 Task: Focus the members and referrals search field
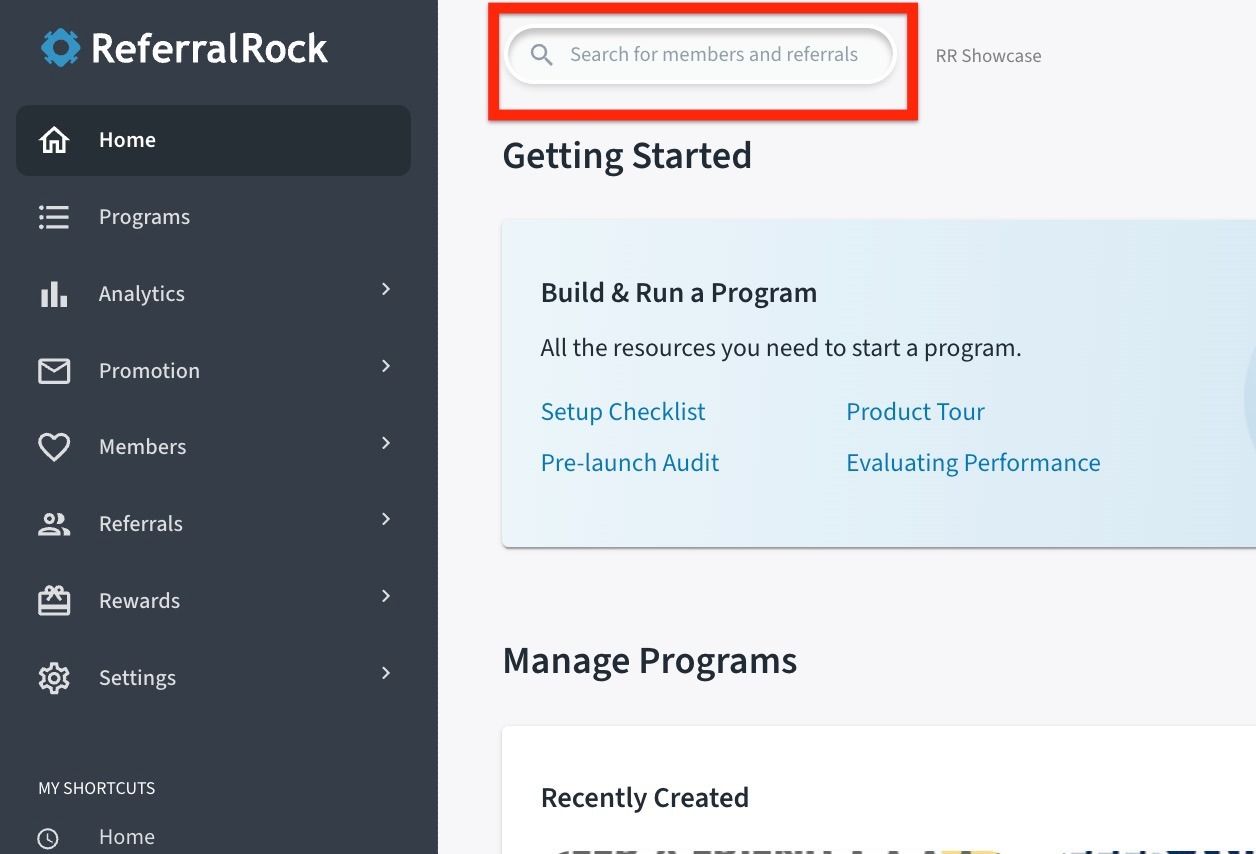pos(713,55)
